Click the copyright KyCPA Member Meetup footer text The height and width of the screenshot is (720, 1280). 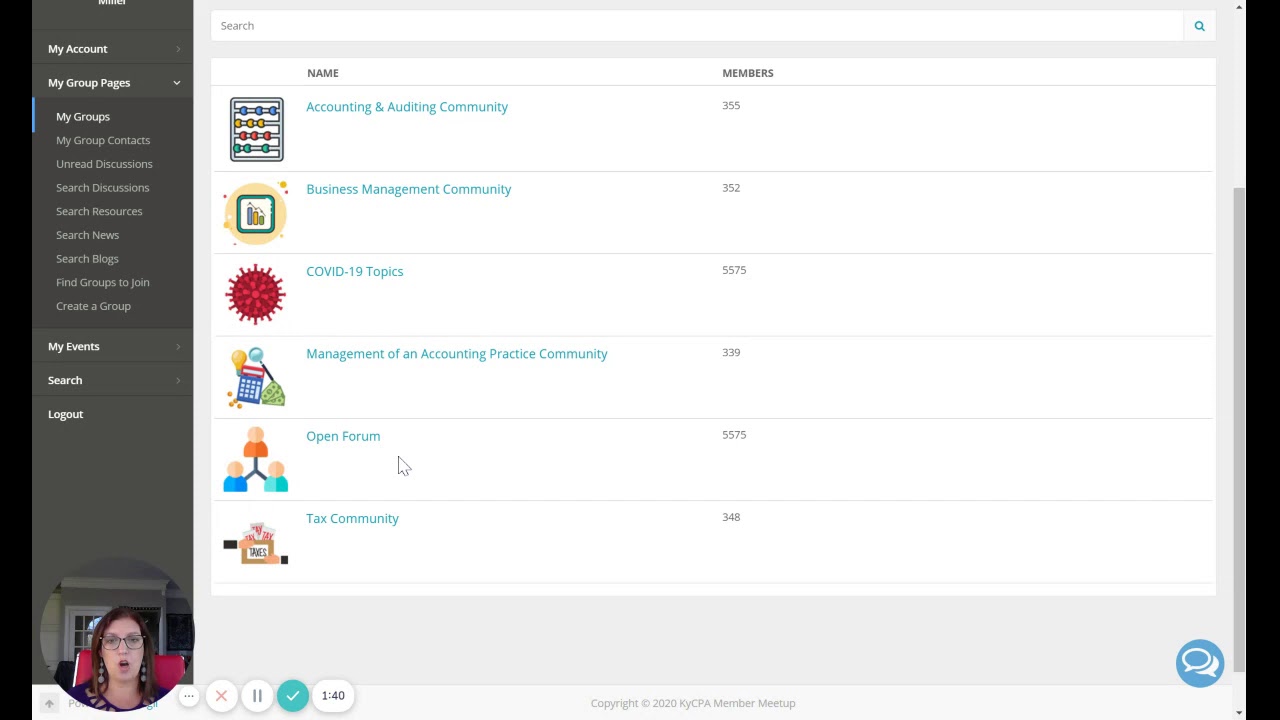[x=693, y=703]
